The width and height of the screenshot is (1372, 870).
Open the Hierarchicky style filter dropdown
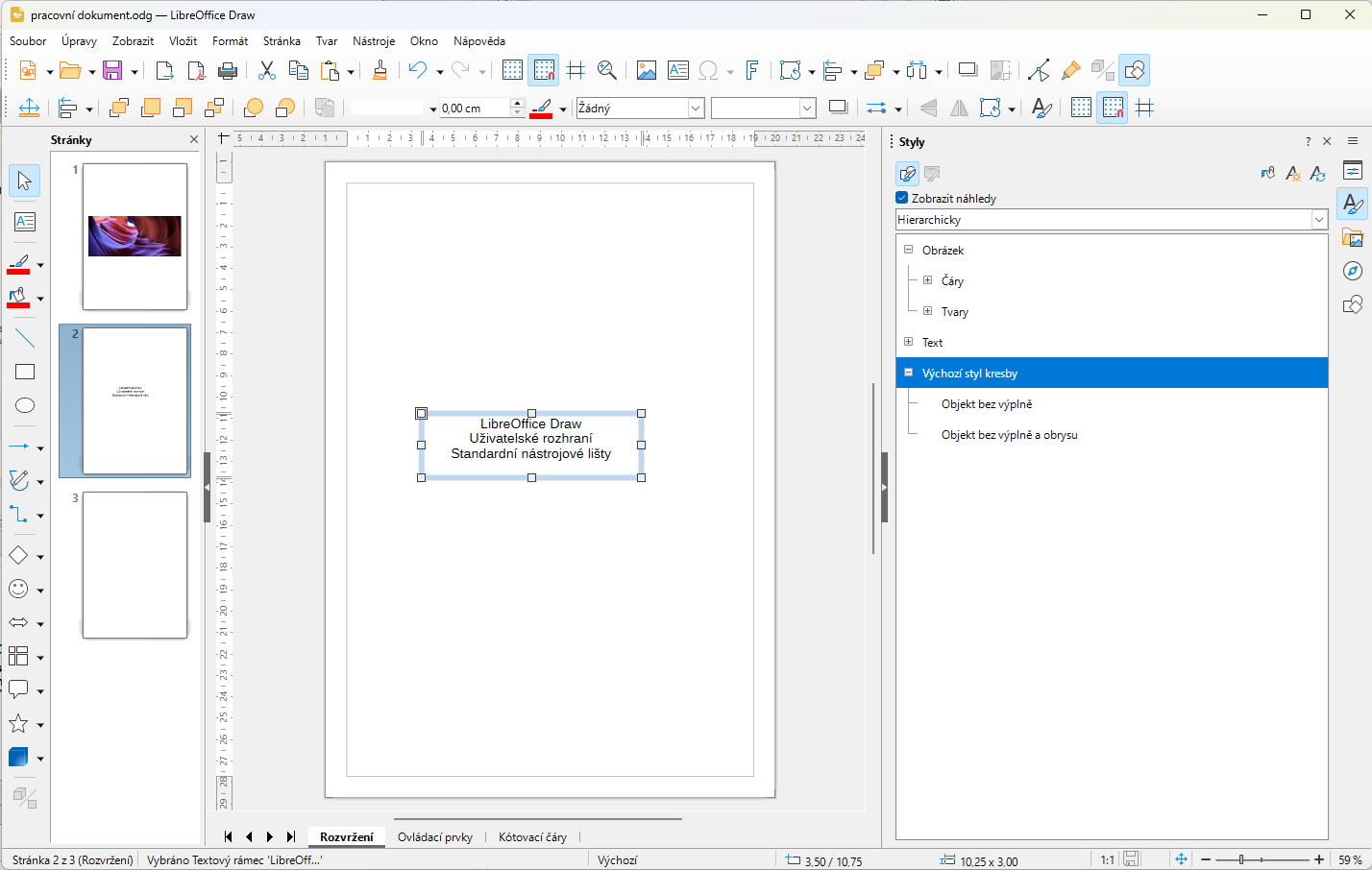point(1319,220)
